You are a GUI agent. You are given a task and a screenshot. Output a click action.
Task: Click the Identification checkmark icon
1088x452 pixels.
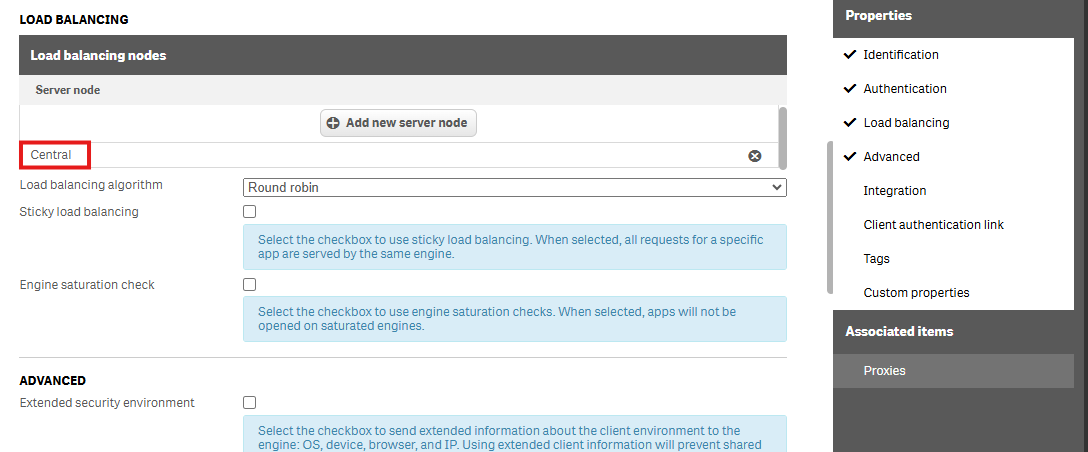[x=850, y=54]
